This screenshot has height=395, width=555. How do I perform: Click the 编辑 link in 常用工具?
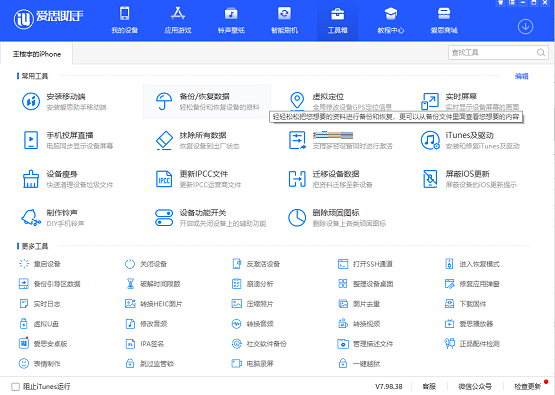pyautogui.click(x=521, y=76)
